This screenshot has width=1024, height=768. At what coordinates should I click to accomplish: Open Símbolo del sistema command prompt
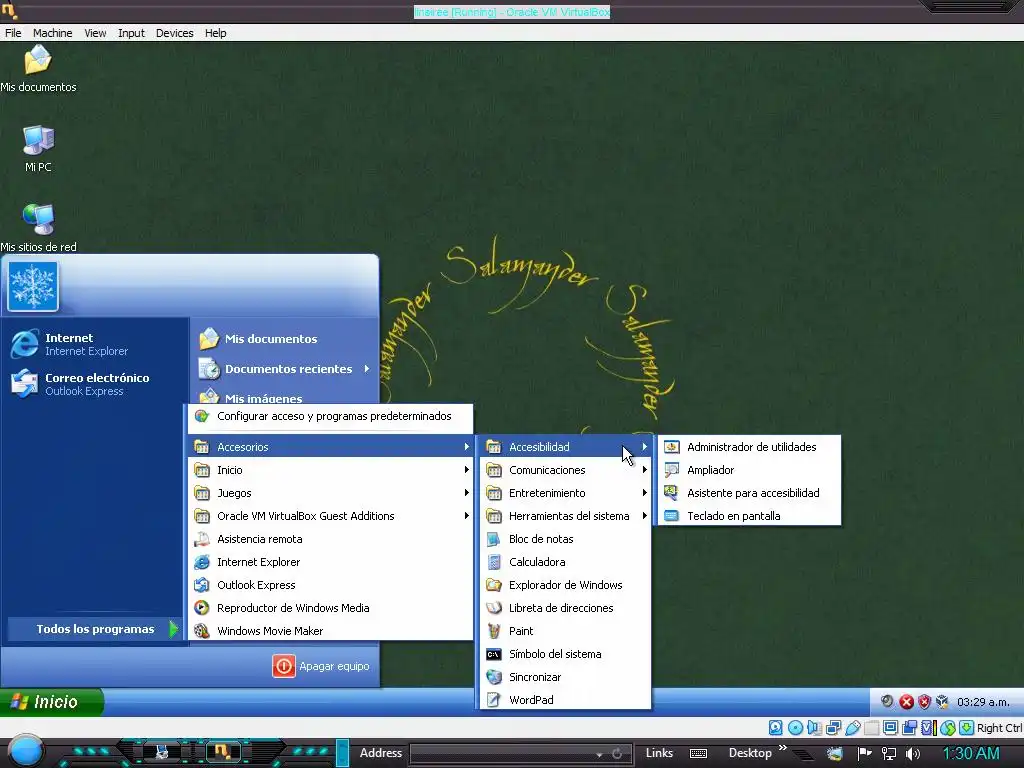pos(566,654)
